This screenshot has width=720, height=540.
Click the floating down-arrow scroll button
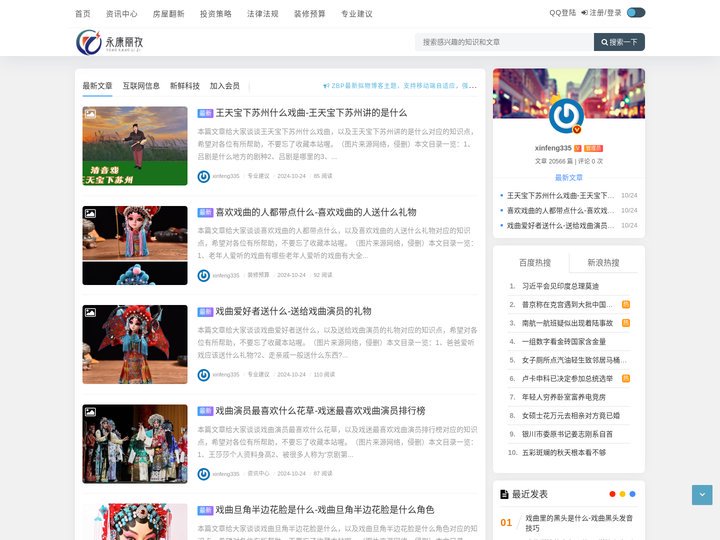coord(702,495)
